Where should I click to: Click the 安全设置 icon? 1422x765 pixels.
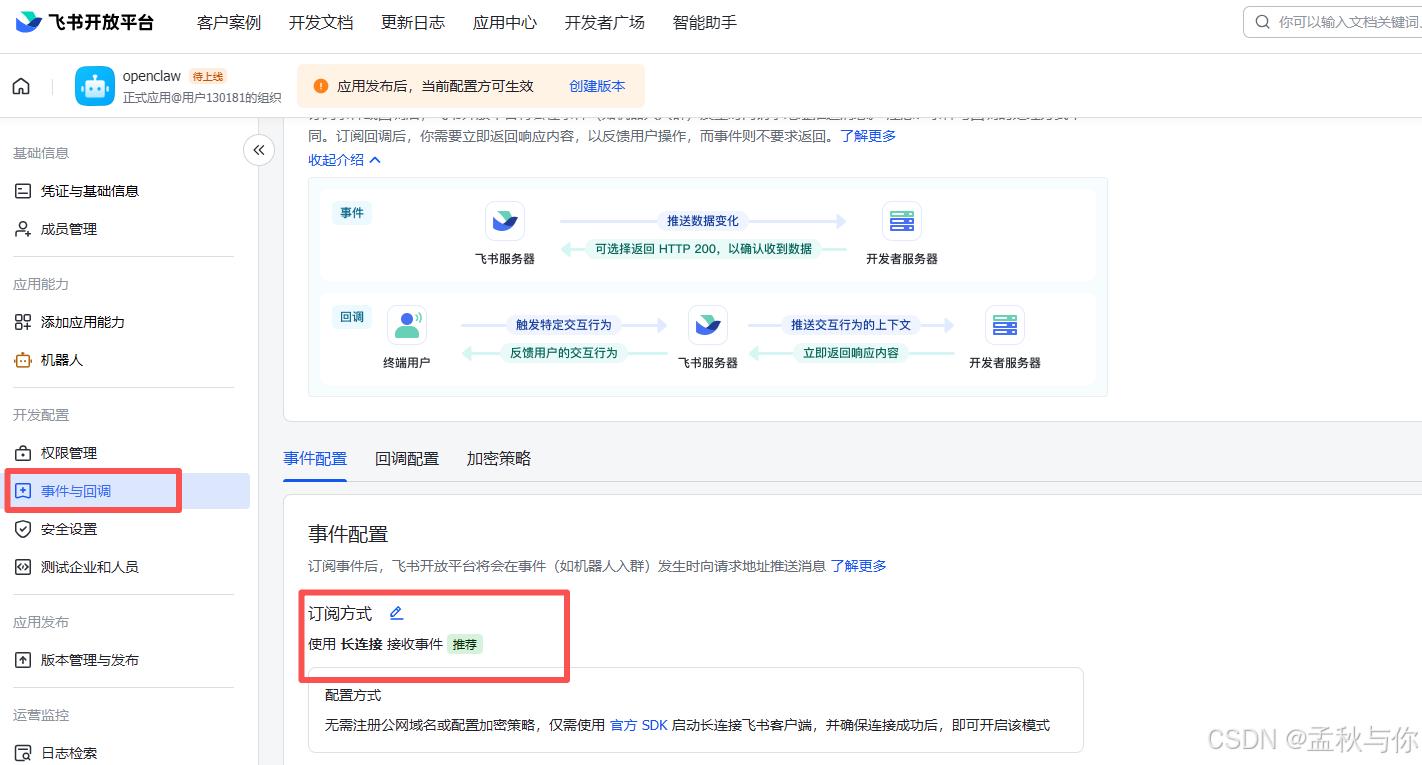point(22,528)
